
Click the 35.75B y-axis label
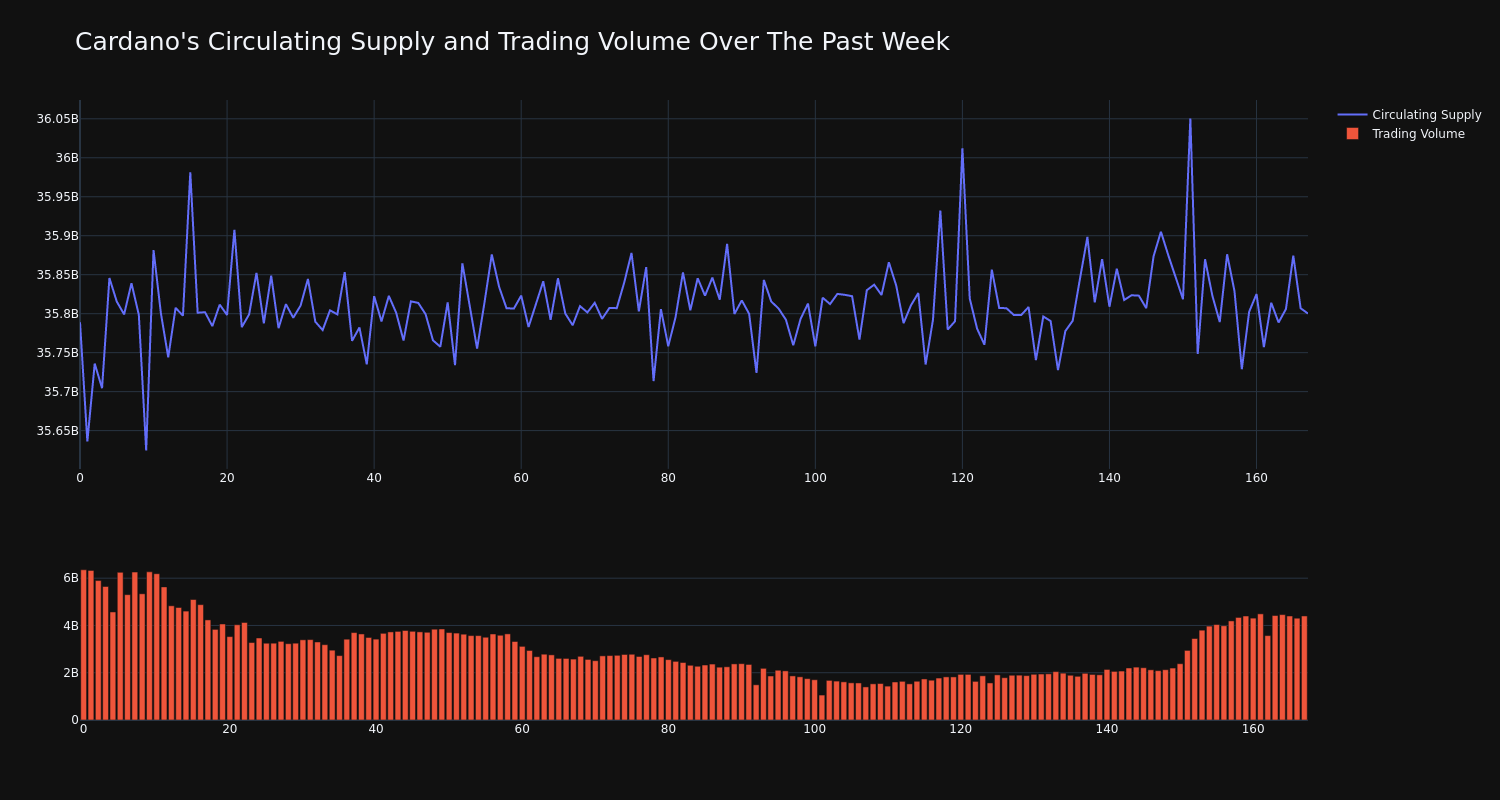click(57, 353)
